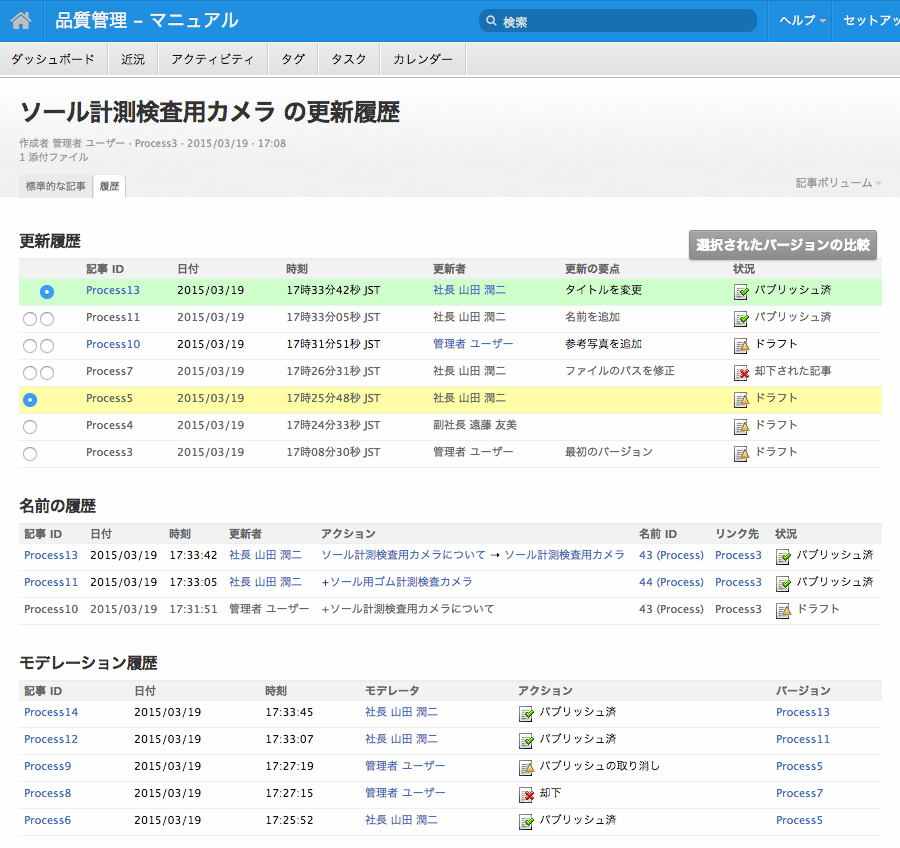The height and width of the screenshot is (848, 900).
Task: Click 17時08分30秒 JST time cell
Action: click(x=333, y=452)
